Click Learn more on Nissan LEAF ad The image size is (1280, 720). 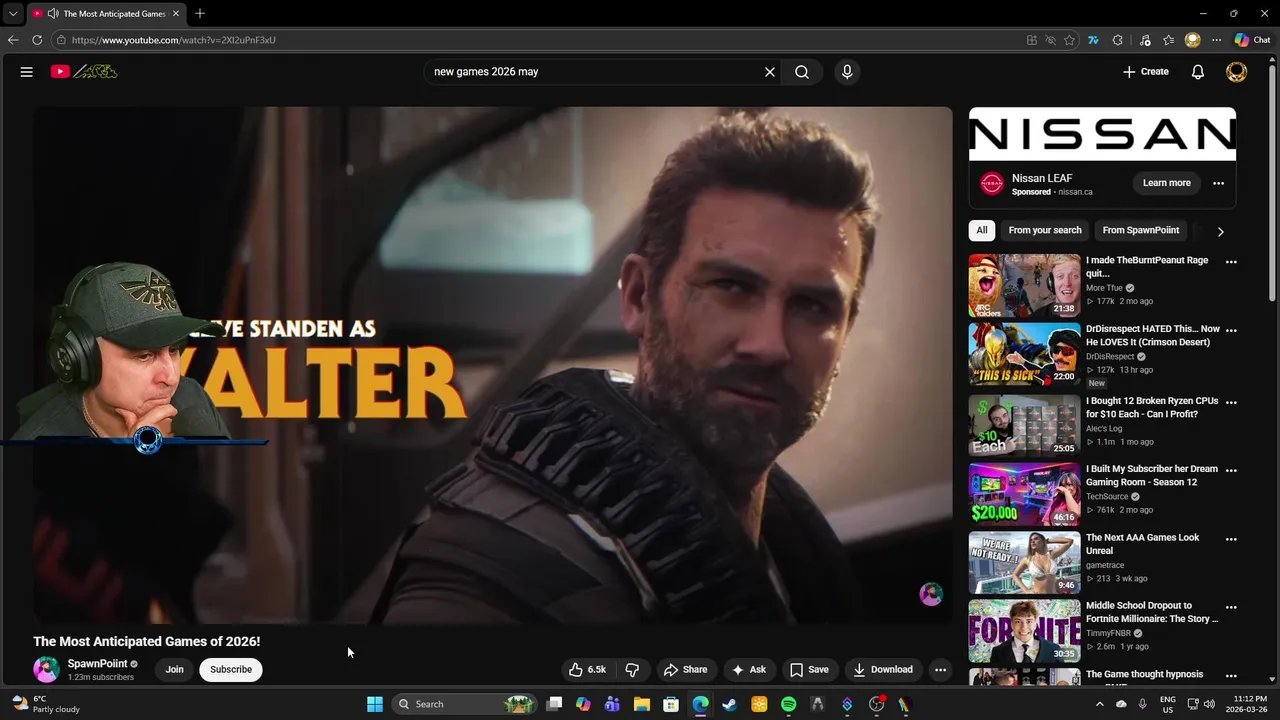pyautogui.click(x=1167, y=183)
